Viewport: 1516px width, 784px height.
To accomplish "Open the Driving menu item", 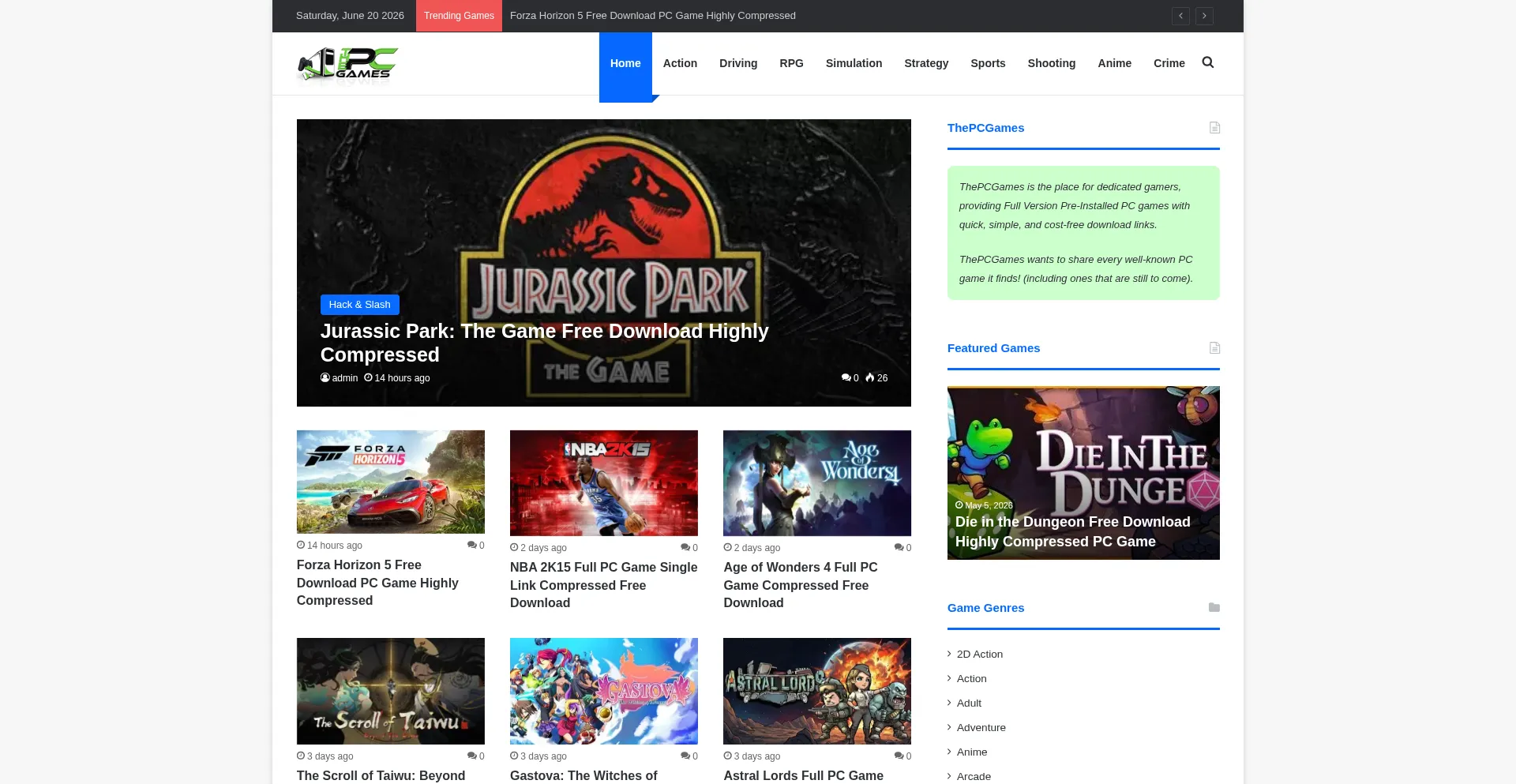I will coord(738,63).
